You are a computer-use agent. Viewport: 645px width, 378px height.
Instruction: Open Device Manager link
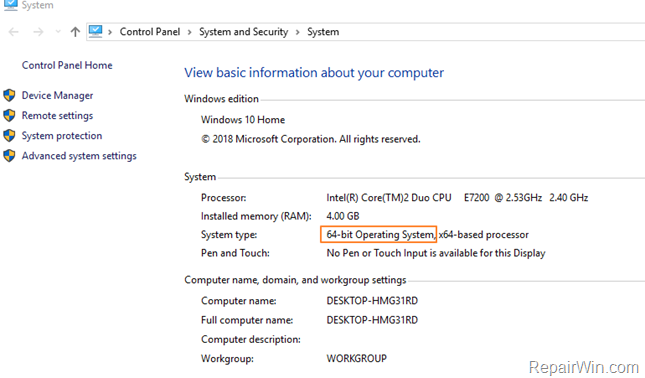point(57,95)
